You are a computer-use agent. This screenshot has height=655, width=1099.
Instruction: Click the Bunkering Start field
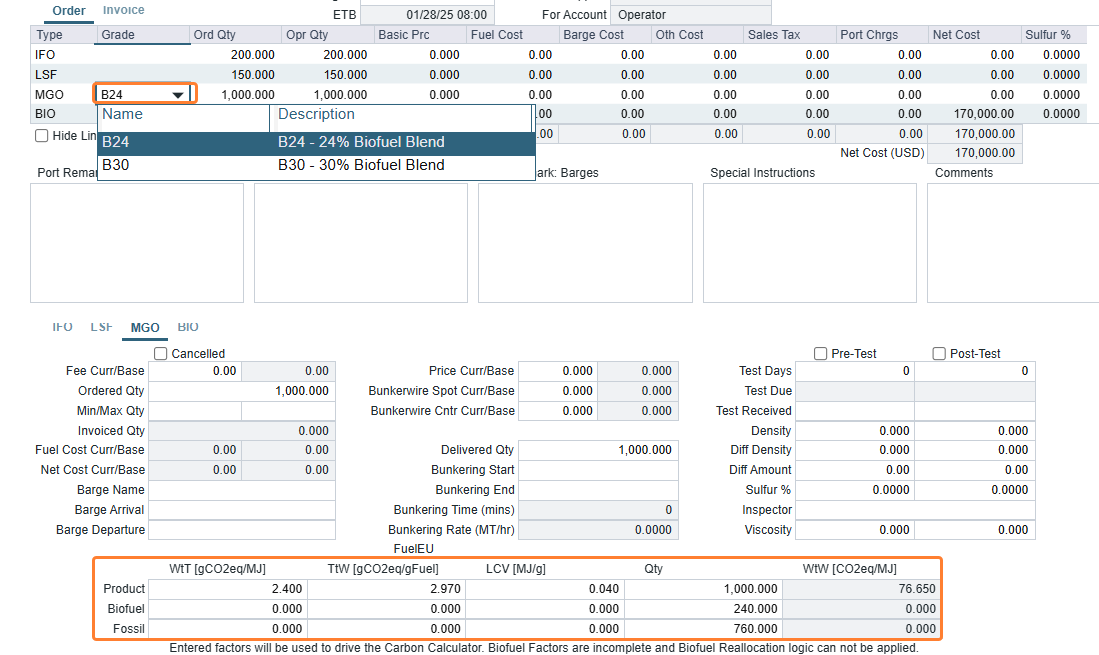597,470
